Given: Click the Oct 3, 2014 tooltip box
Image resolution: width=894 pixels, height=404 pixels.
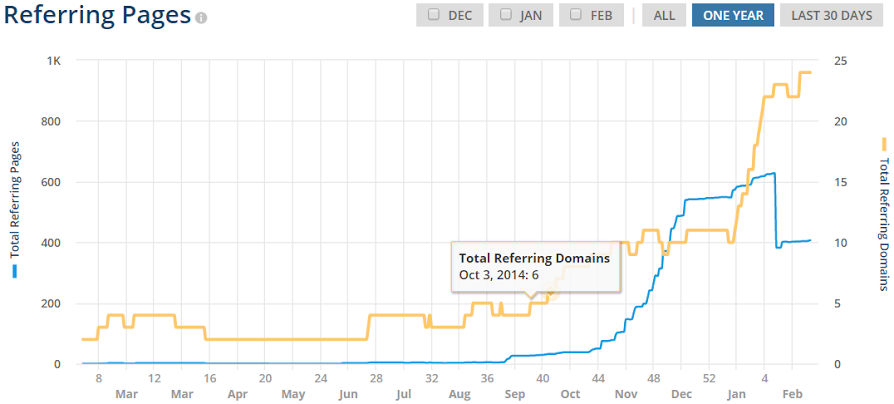Looking at the screenshot, I should click(535, 267).
